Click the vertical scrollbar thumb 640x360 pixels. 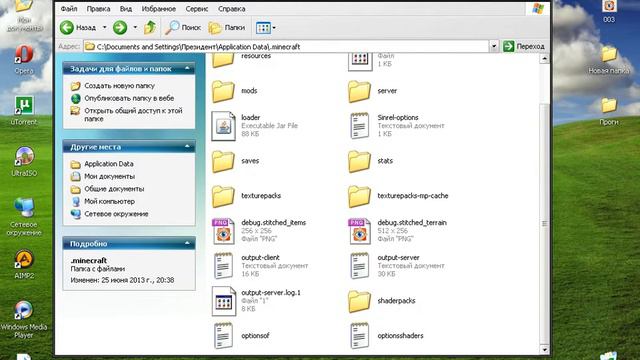(544, 223)
